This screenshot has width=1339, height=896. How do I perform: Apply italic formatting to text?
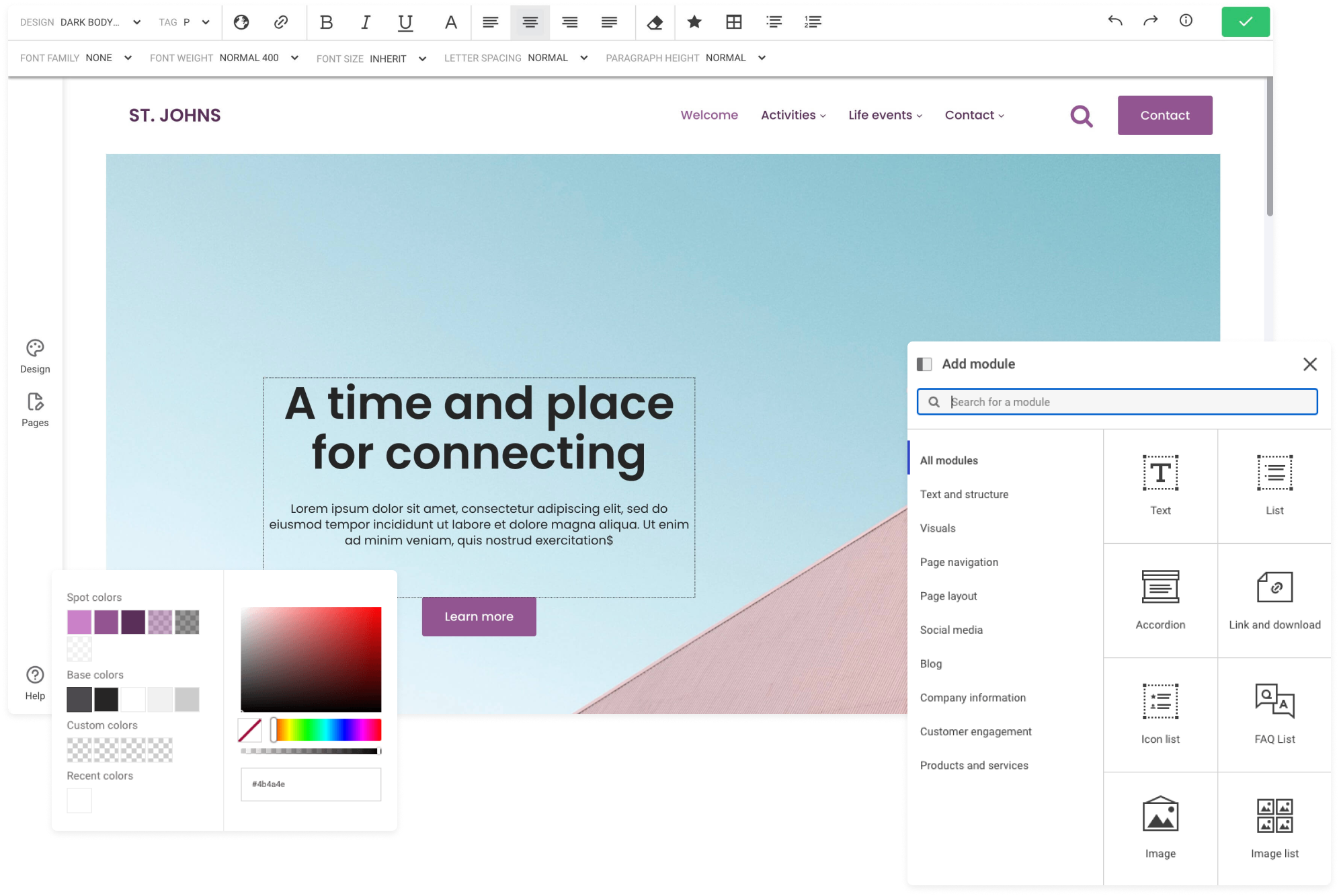[366, 22]
